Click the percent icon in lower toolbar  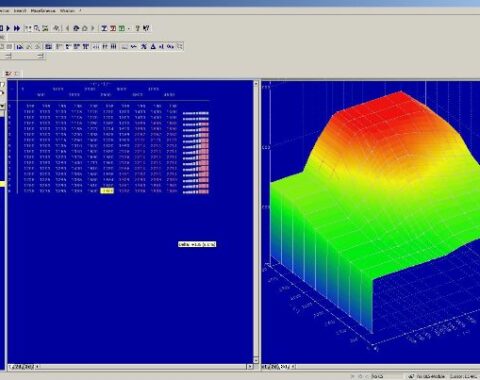pos(171,47)
